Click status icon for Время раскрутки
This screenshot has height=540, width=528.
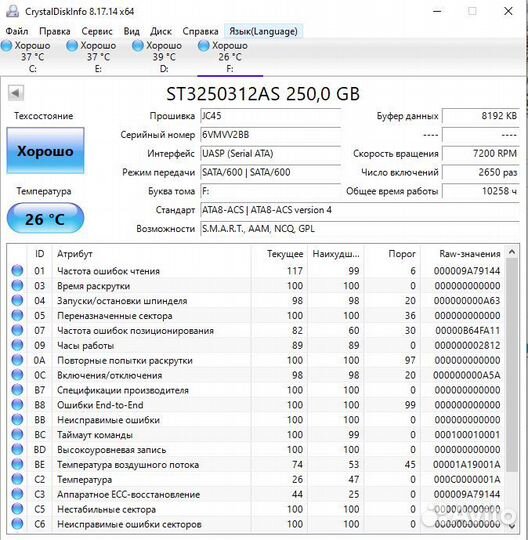[x=17, y=285]
